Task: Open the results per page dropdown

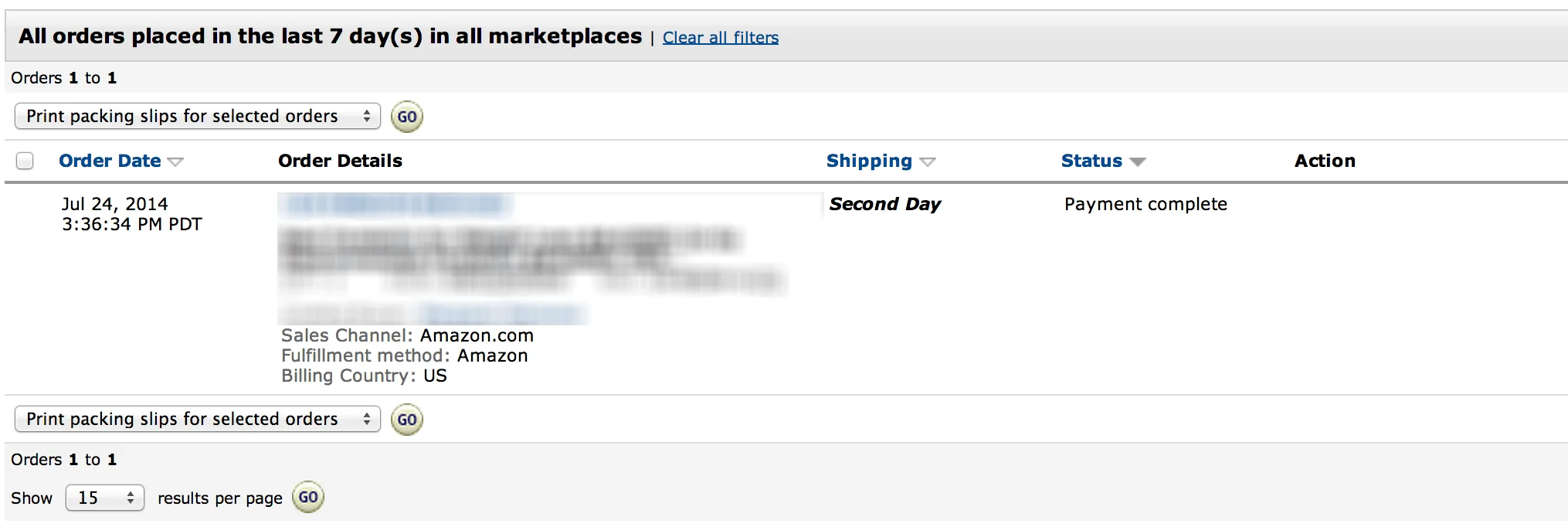Action: (x=105, y=498)
